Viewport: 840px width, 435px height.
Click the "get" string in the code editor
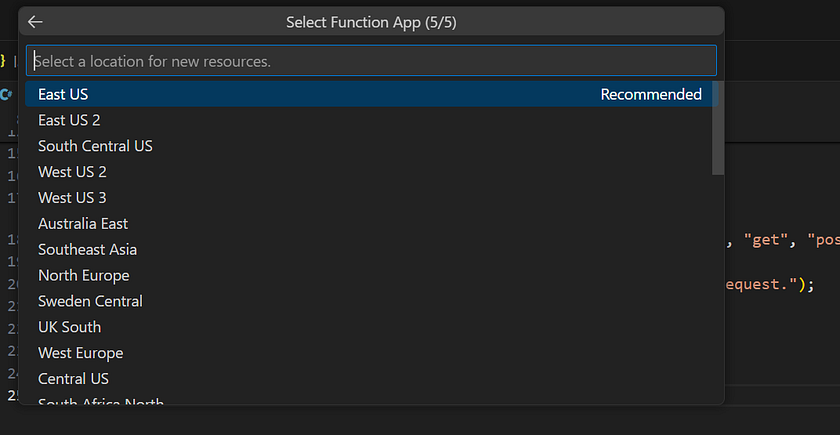tap(764, 239)
